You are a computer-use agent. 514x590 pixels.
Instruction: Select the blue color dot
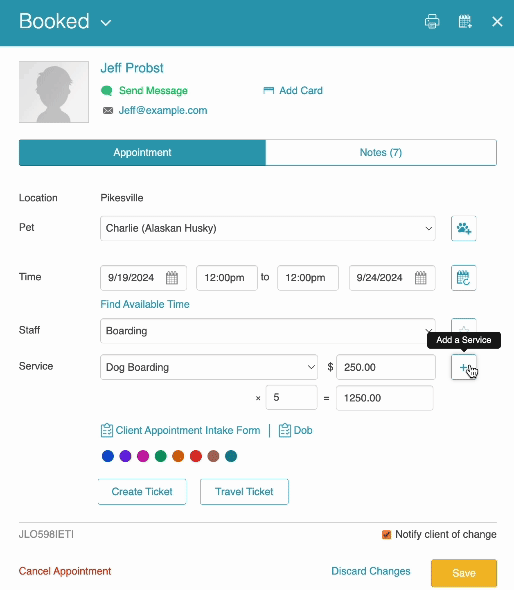[108, 456]
